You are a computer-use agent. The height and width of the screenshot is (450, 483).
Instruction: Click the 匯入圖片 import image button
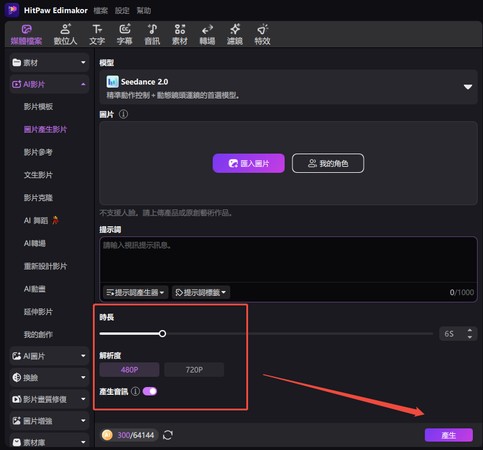[249, 163]
